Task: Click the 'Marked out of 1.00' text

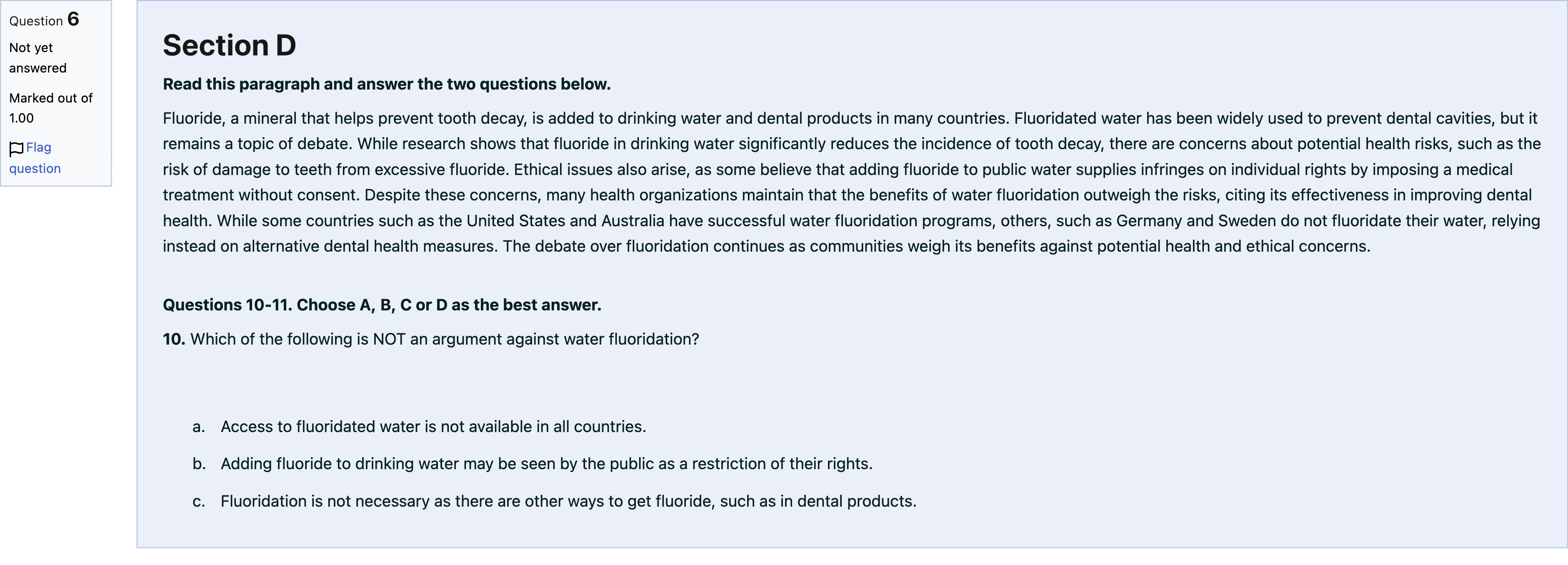Action: point(50,108)
